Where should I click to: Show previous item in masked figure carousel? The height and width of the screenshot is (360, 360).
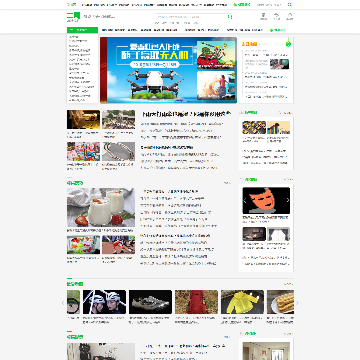coord(245,201)
